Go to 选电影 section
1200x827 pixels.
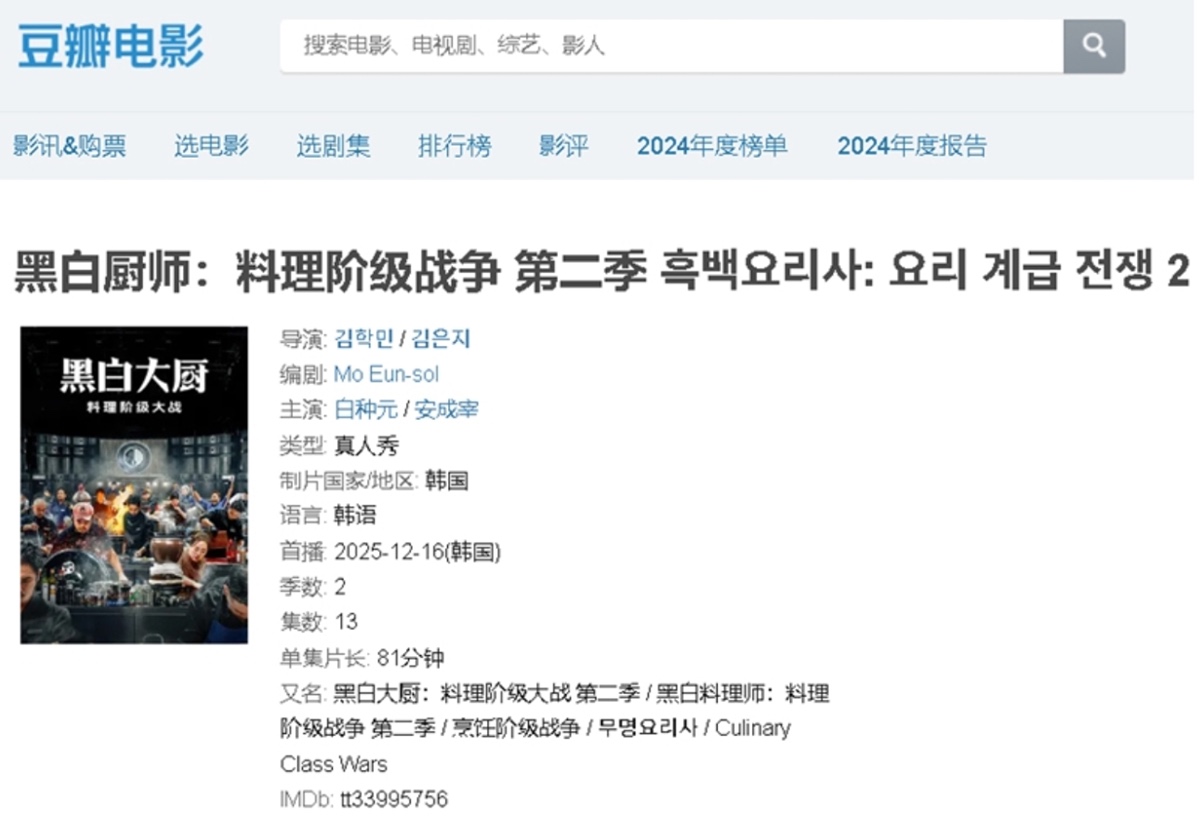(x=211, y=146)
